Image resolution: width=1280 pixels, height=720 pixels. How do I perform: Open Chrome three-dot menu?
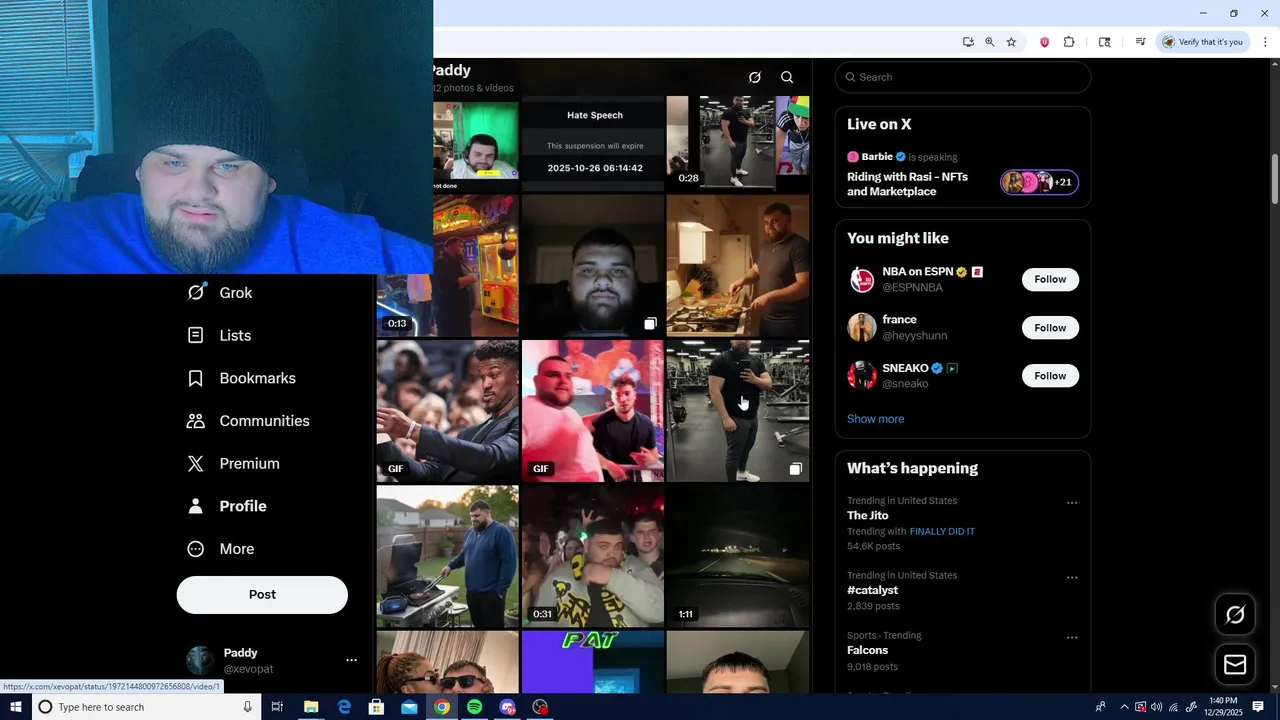(1265, 42)
